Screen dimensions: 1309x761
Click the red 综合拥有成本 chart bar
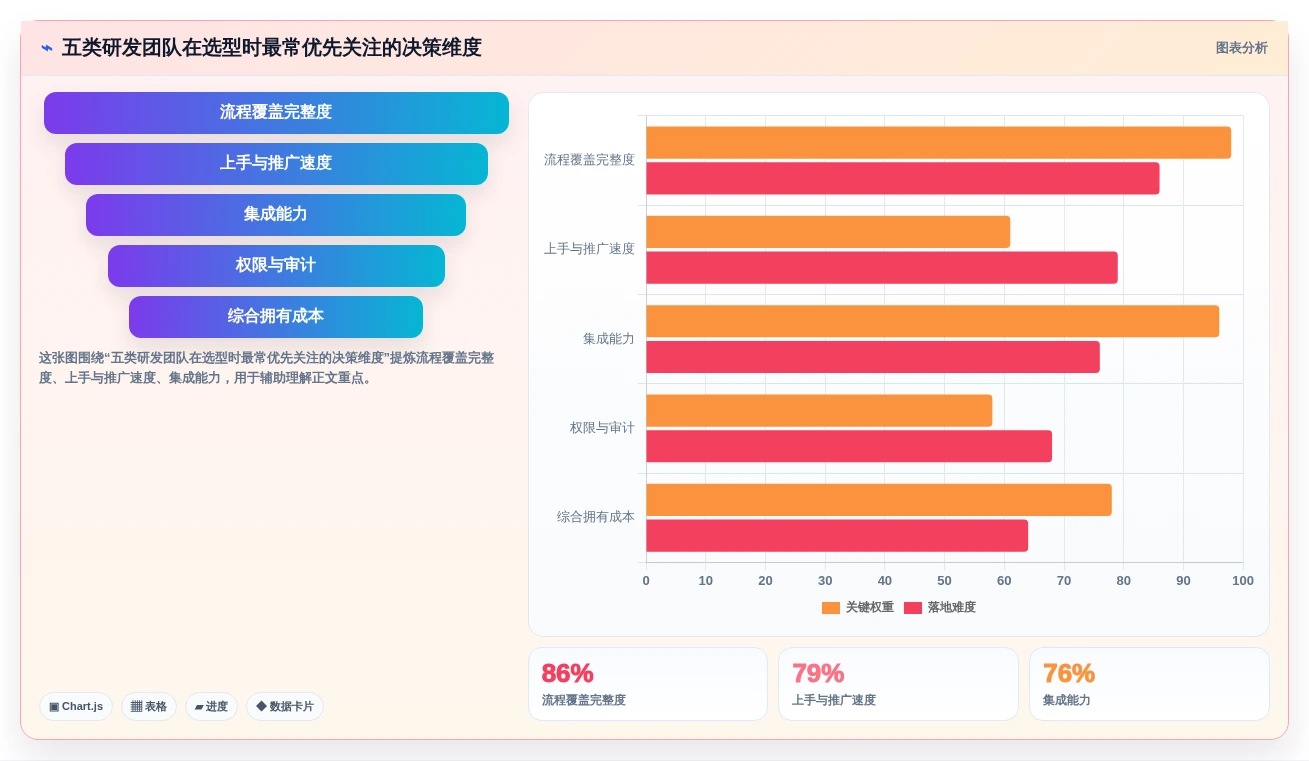point(837,535)
